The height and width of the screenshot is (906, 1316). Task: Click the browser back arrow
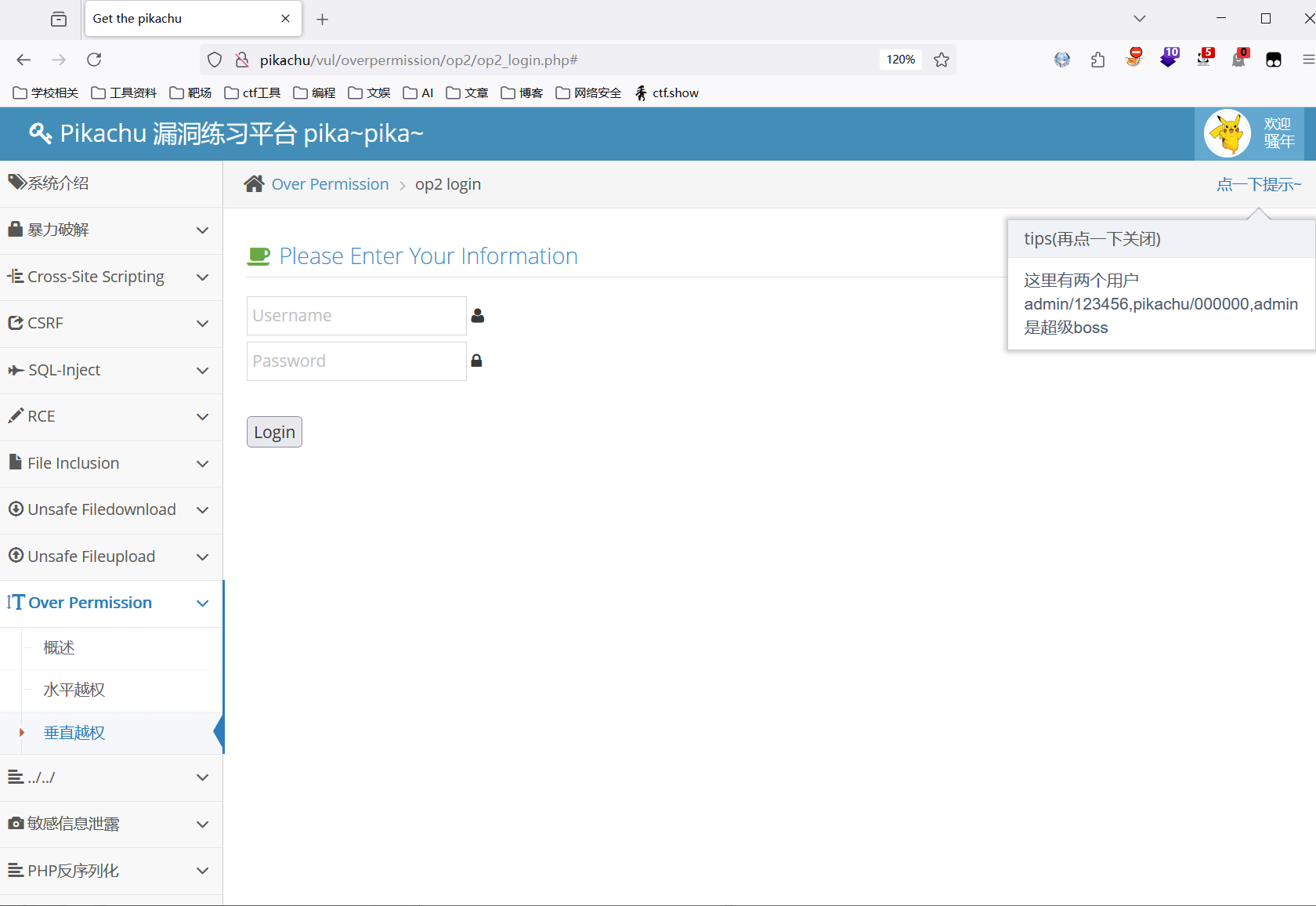pos(23,60)
